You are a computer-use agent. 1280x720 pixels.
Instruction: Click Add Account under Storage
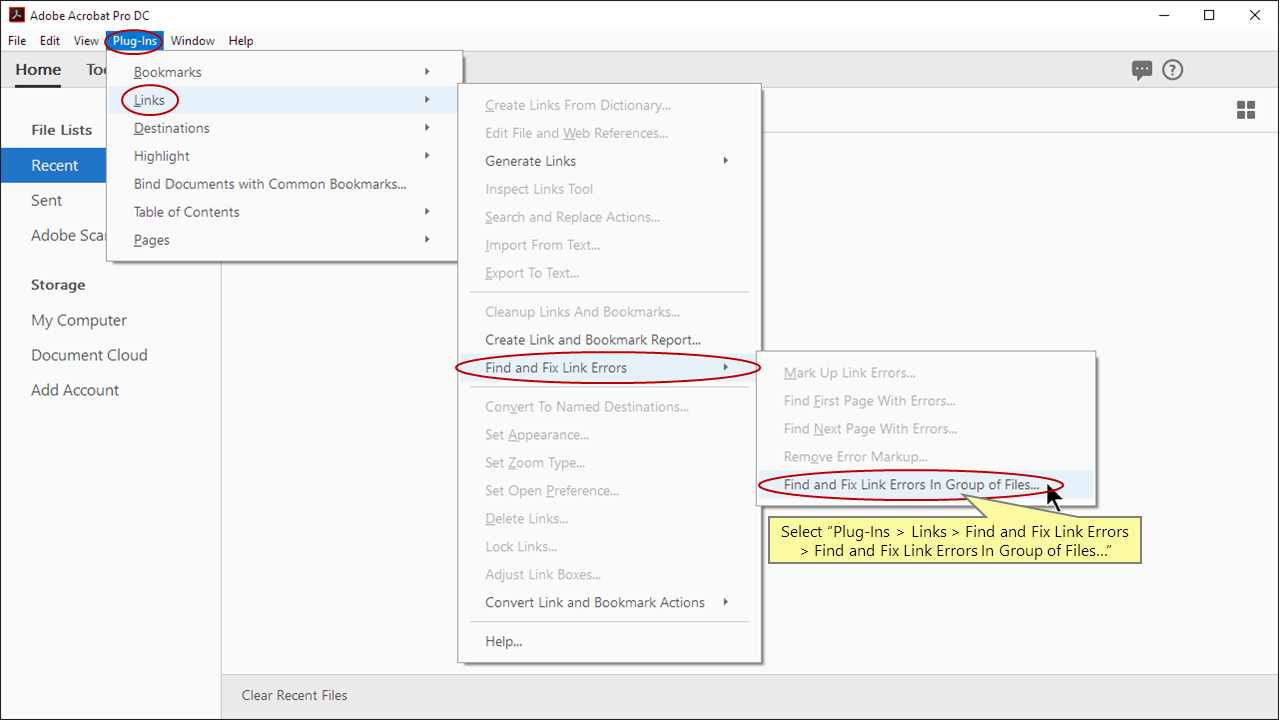click(75, 390)
